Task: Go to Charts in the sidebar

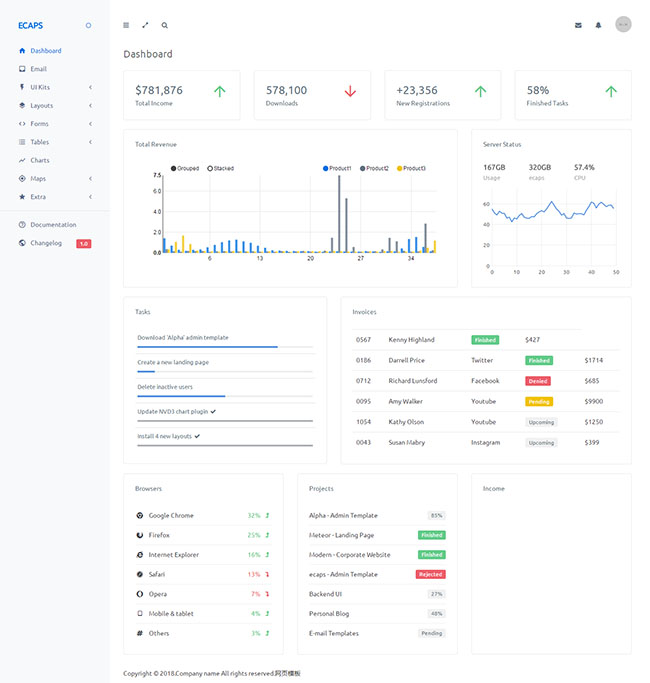Action: tap(39, 160)
